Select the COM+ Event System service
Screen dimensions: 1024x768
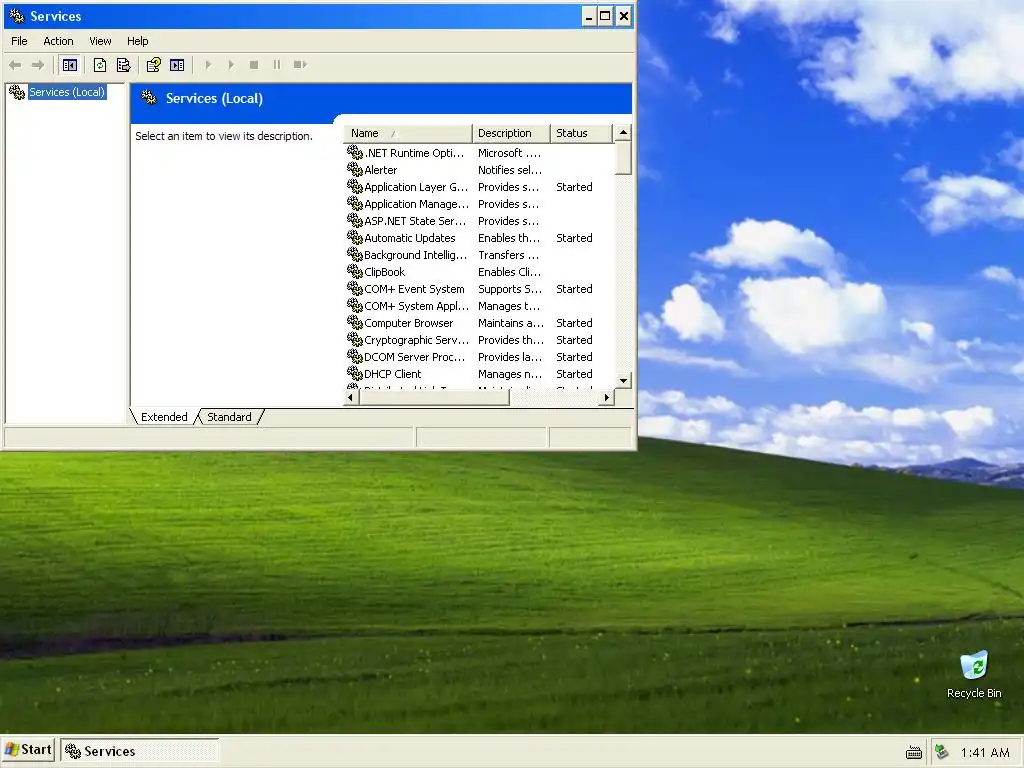(414, 289)
